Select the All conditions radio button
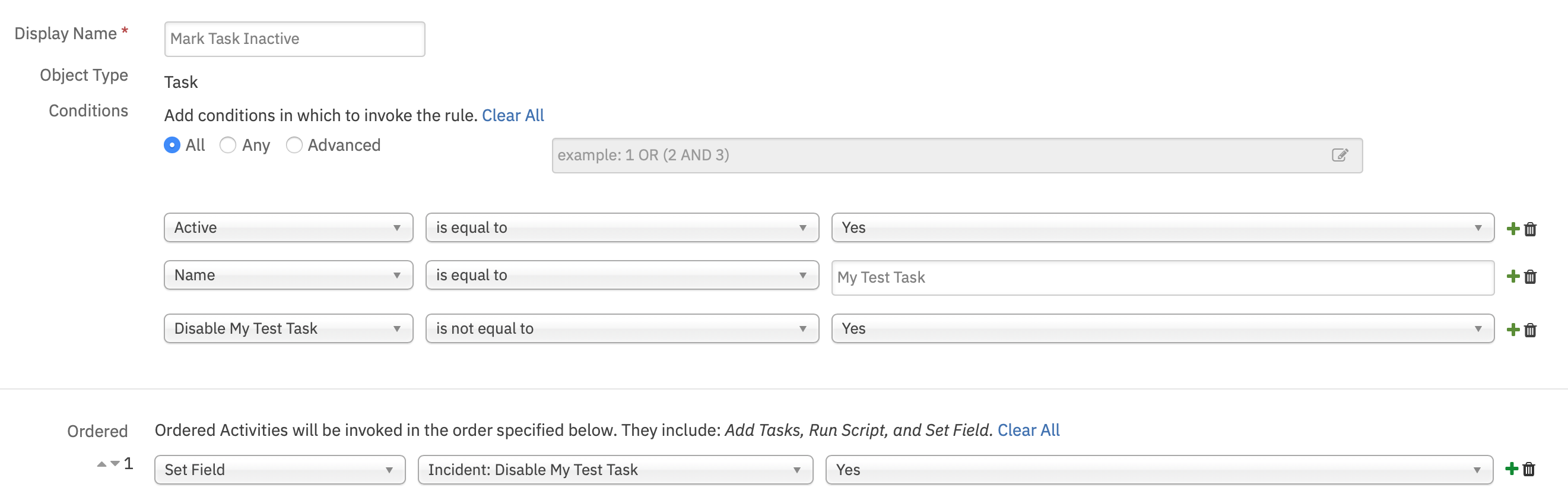This screenshot has height=500, width=1568. (x=172, y=145)
